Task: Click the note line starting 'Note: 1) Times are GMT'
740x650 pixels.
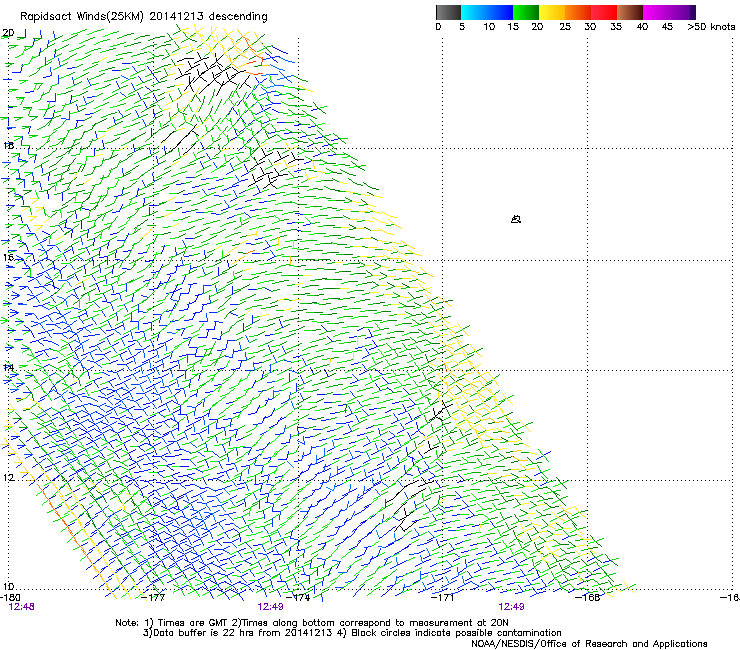Action: 312,623
